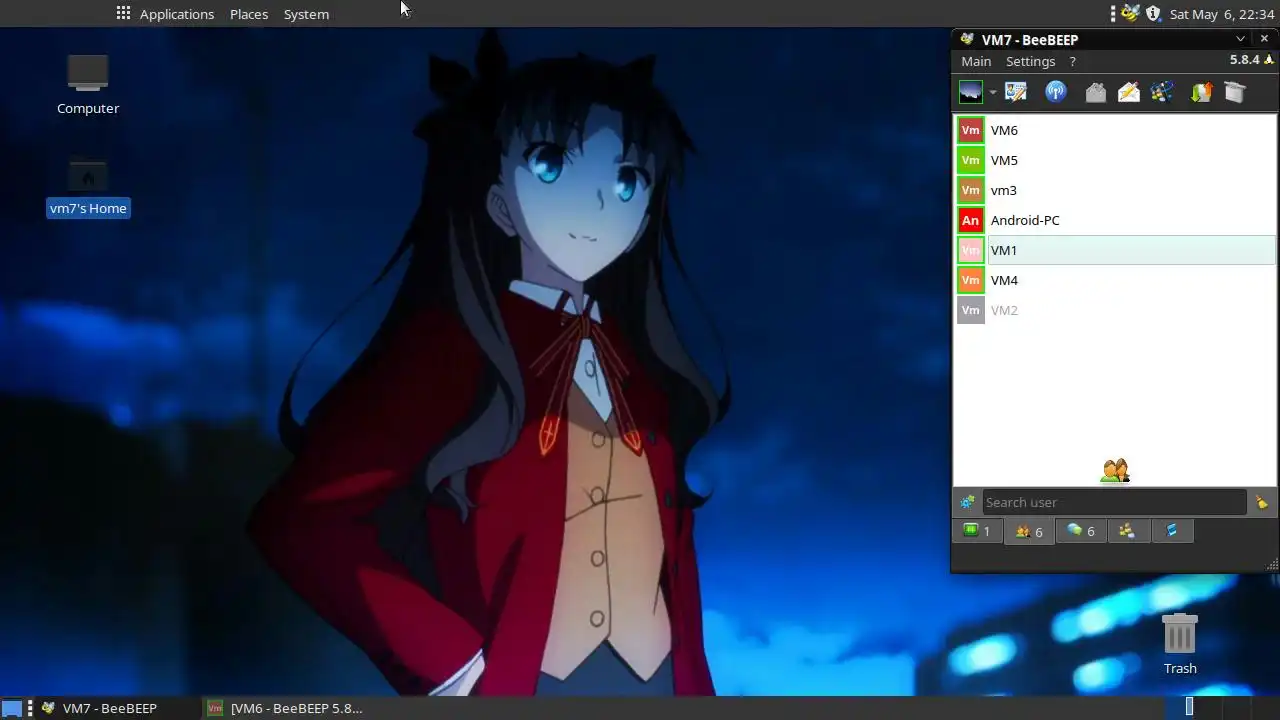Click the user avatar/status picture in toolbar

tap(970, 92)
